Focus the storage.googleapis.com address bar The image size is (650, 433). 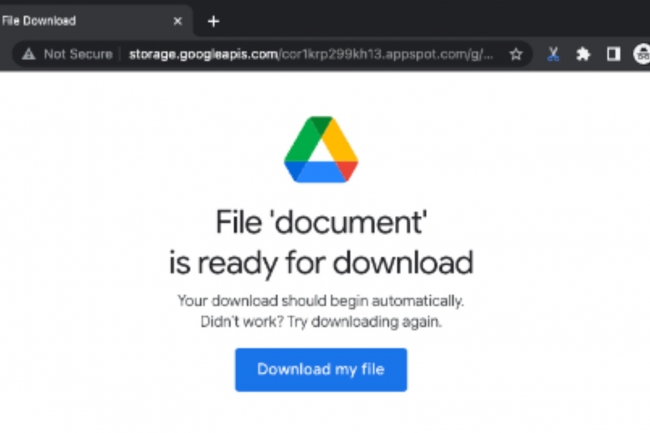(311, 54)
